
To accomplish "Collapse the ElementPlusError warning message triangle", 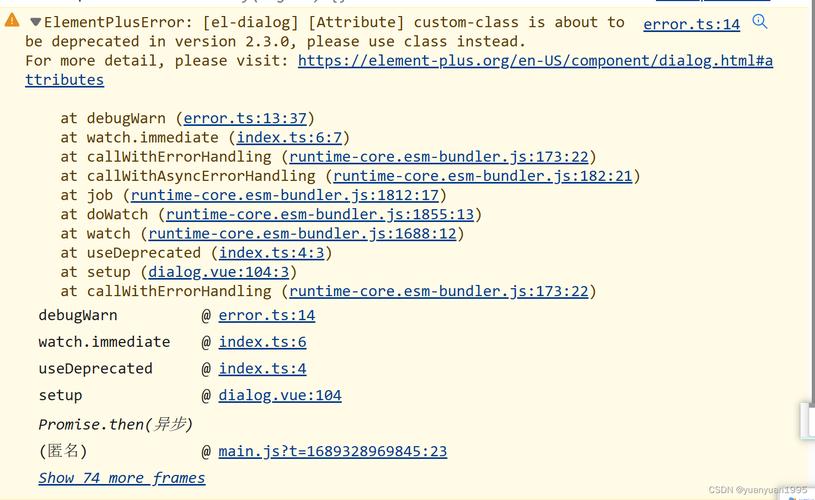I will click(36, 22).
